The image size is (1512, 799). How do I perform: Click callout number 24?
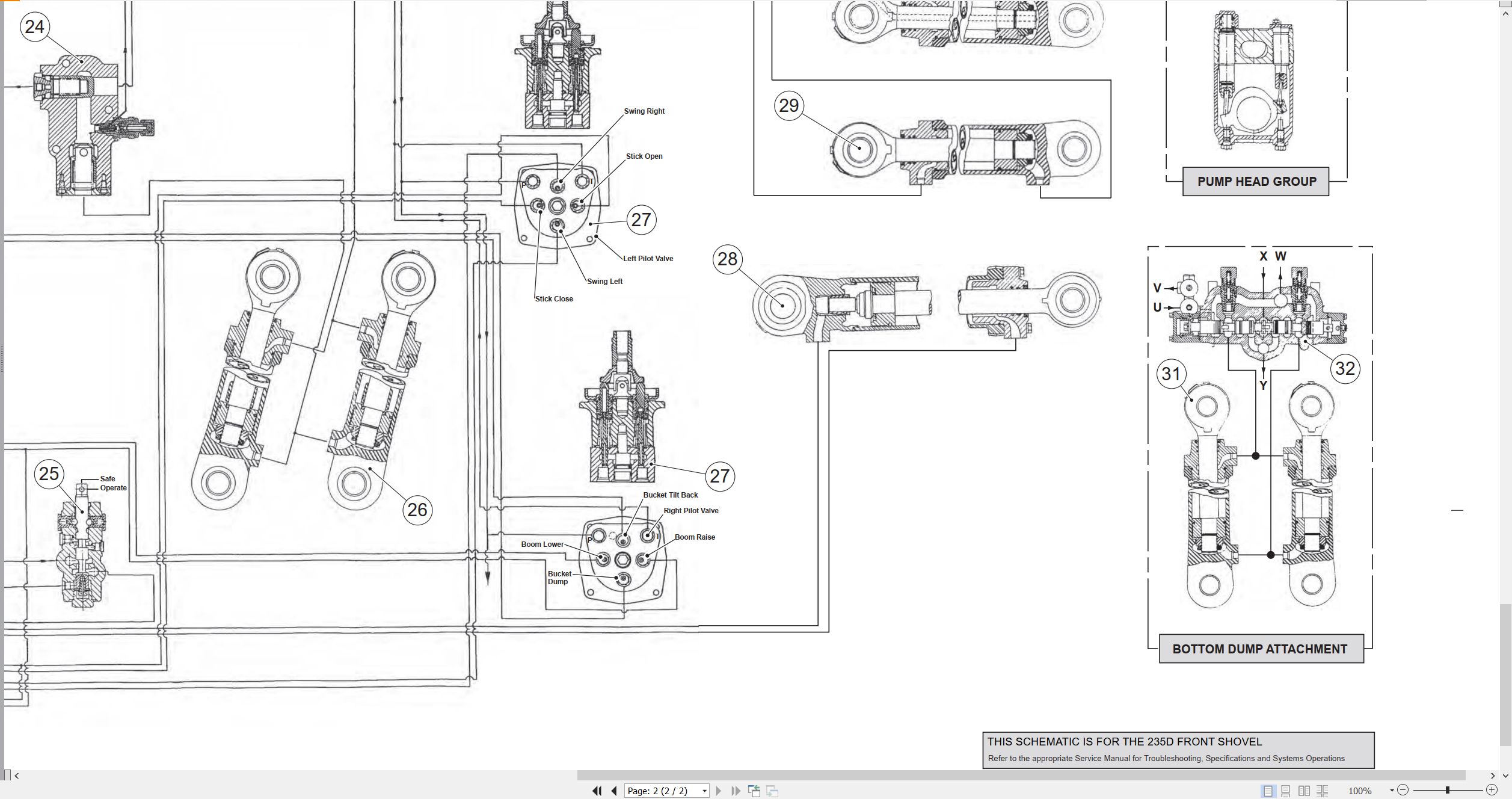[35, 26]
